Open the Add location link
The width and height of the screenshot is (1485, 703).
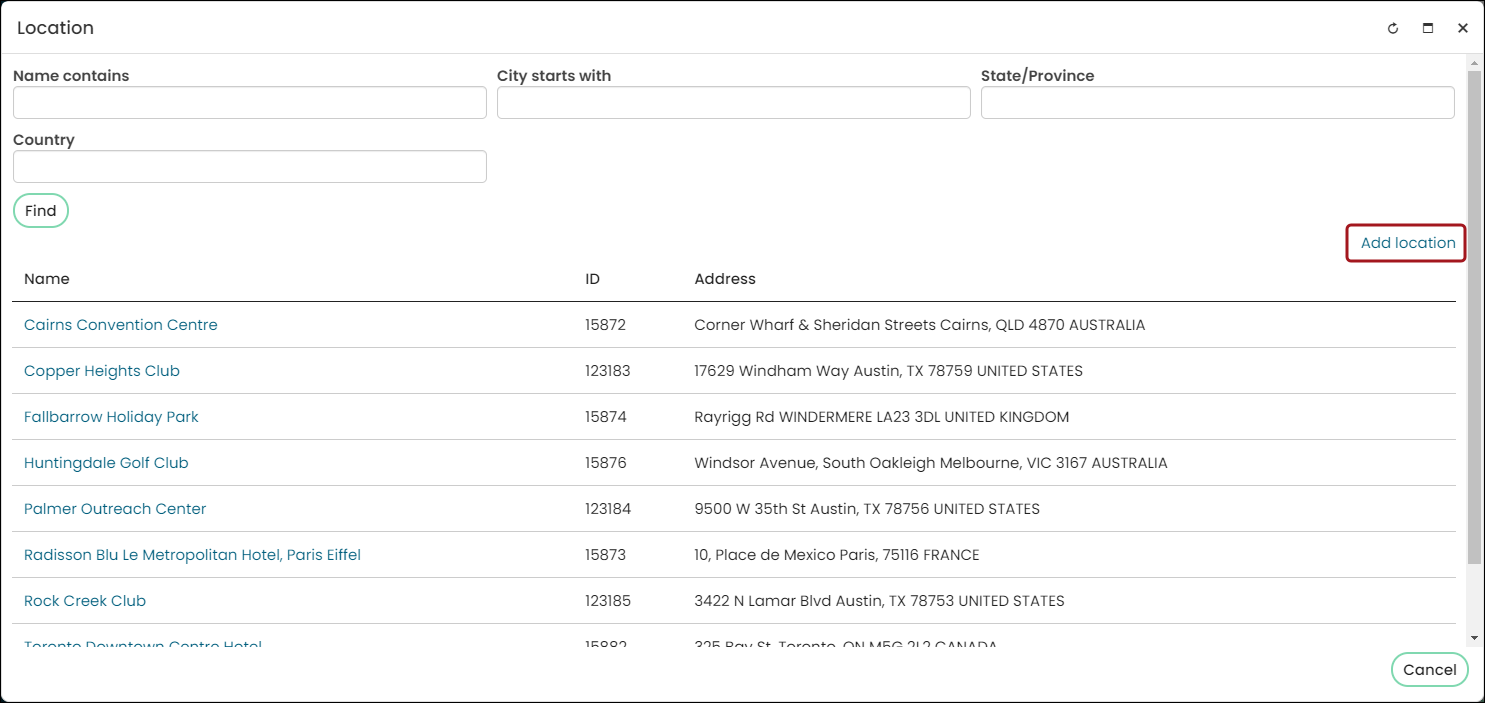[x=1408, y=243]
